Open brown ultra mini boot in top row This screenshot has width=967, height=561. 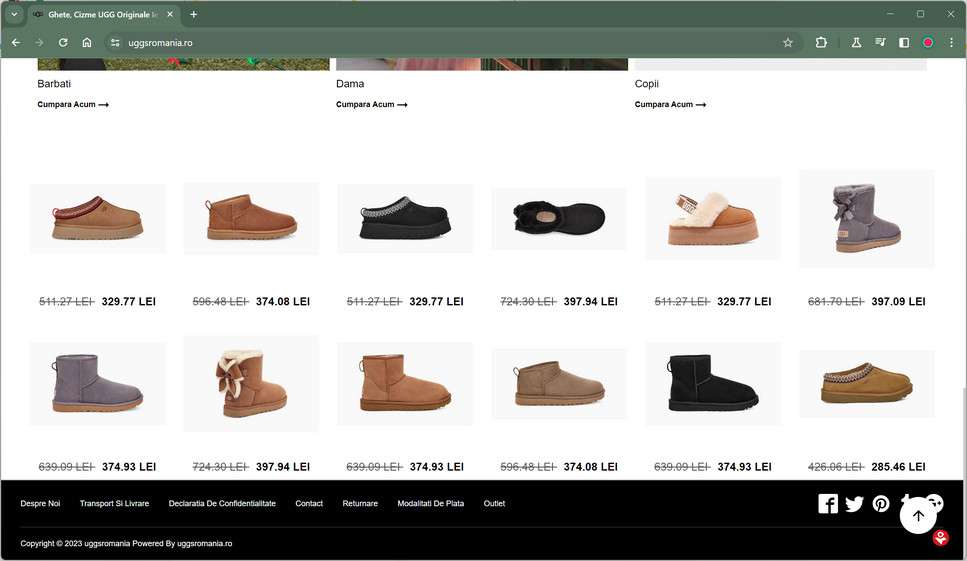251,218
